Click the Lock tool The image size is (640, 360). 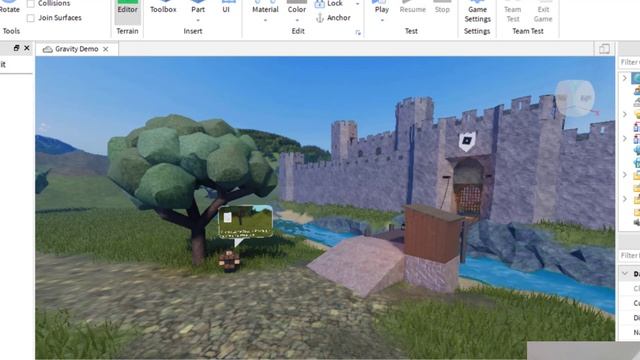tap(329, 4)
